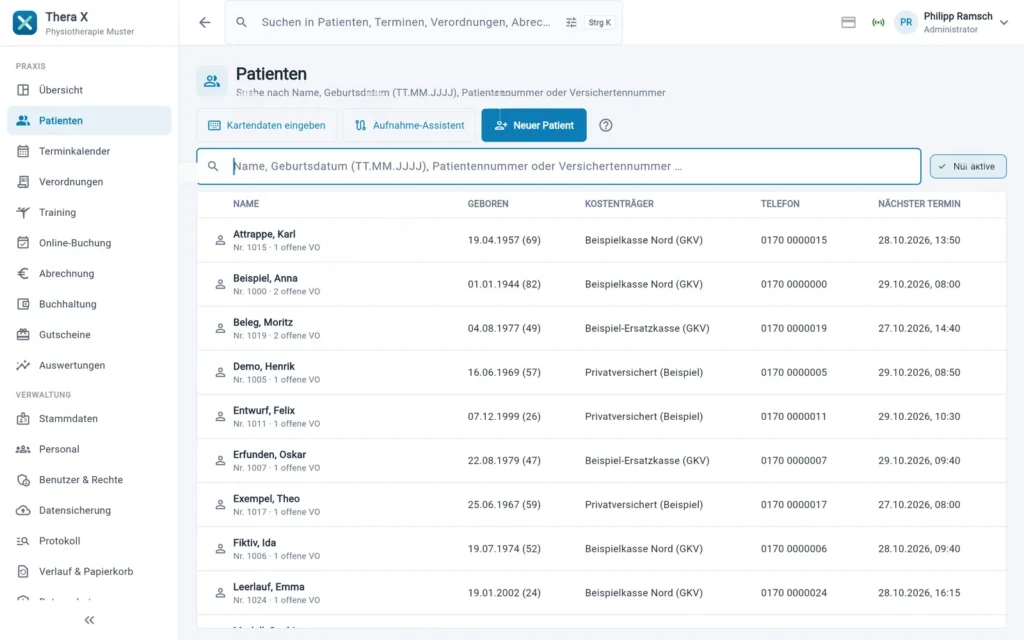Click the back arrow icon
This screenshot has width=1024, height=640.
pyautogui.click(x=205, y=22)
